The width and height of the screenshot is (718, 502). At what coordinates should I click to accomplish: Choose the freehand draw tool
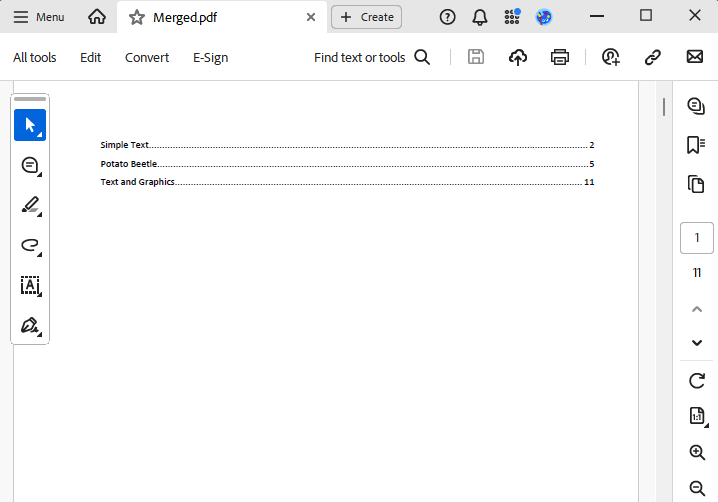(30, 245)
